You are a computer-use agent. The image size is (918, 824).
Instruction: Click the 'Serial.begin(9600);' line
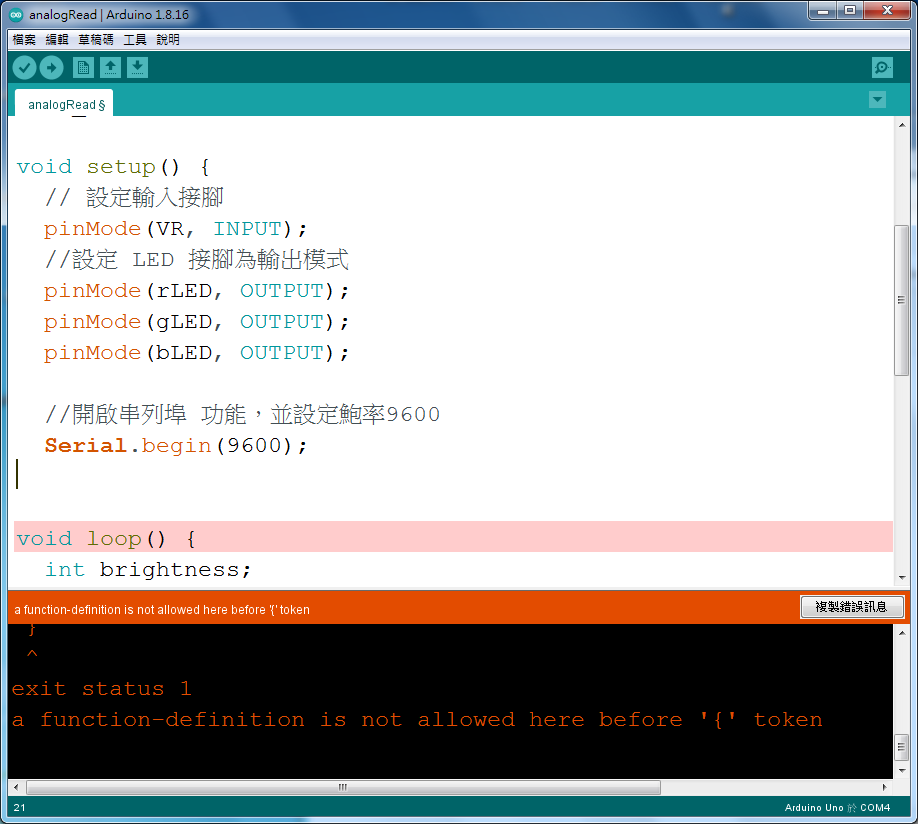[x=176, y=446]
